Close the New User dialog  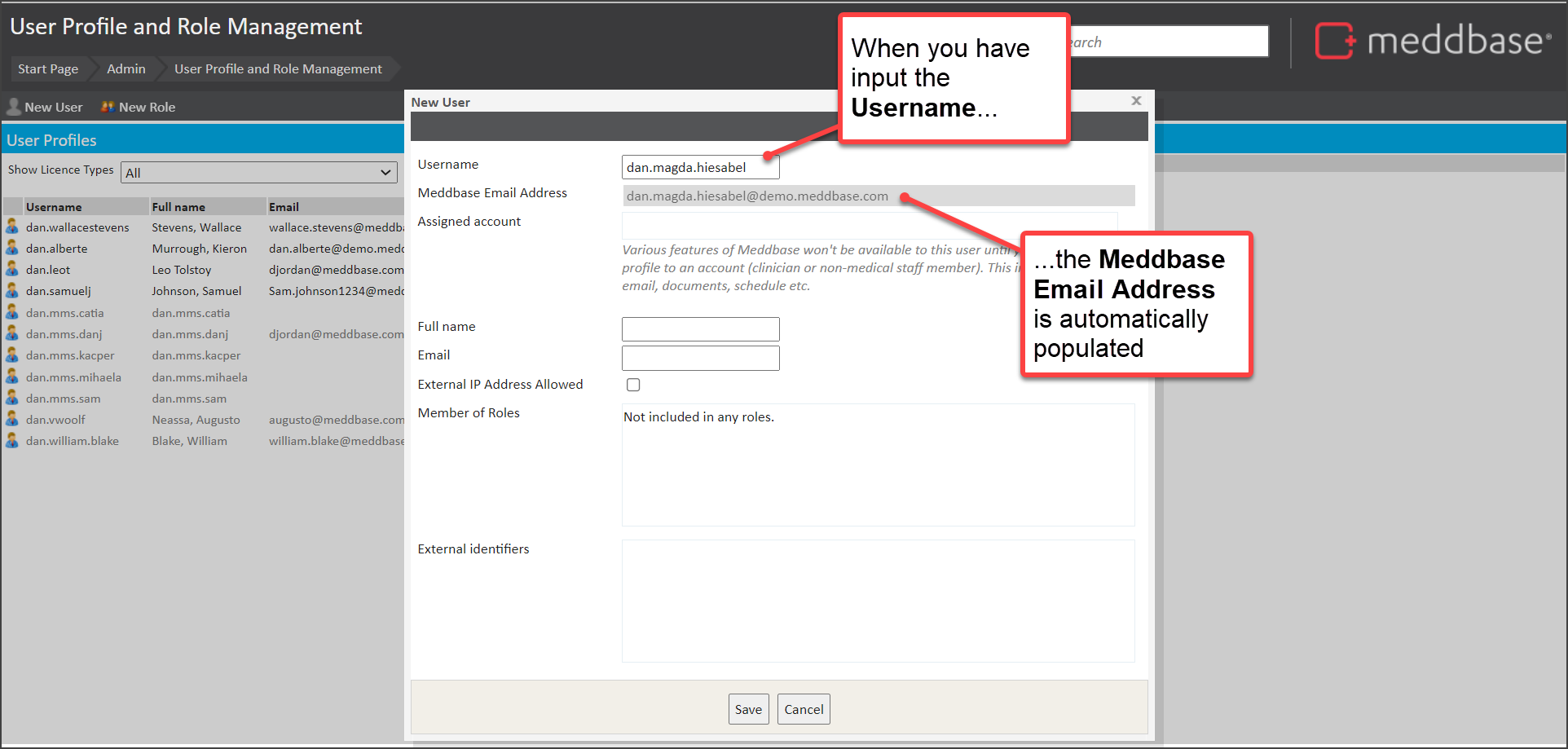pyautogui.click(x=1136, y=101)
